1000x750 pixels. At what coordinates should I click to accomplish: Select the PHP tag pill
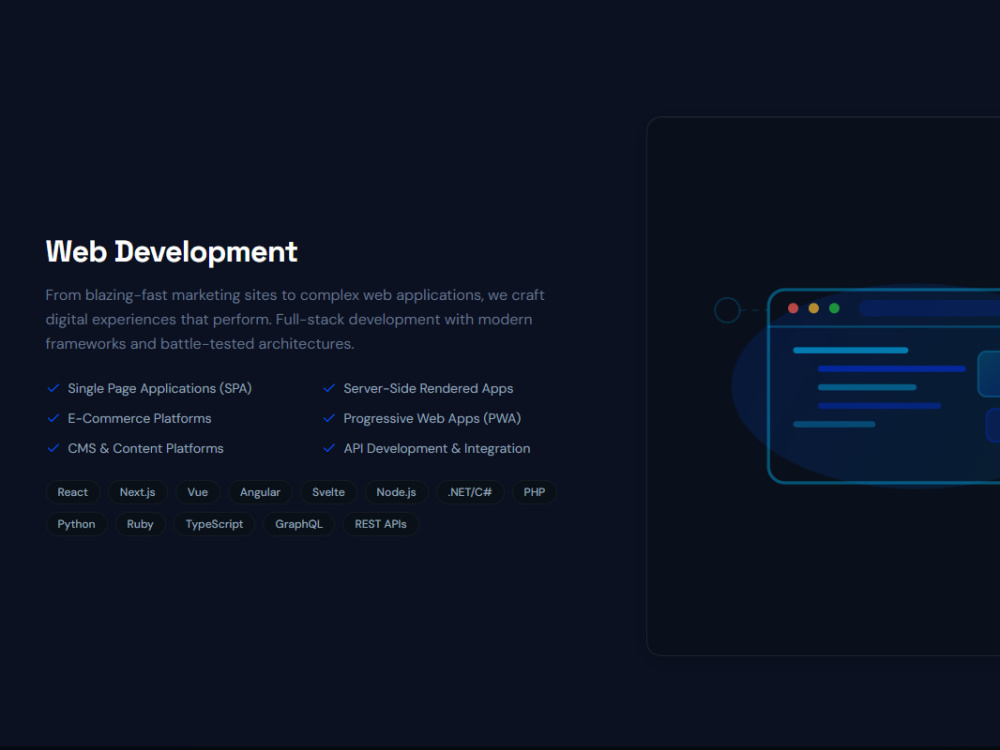(x=534, y=492)
